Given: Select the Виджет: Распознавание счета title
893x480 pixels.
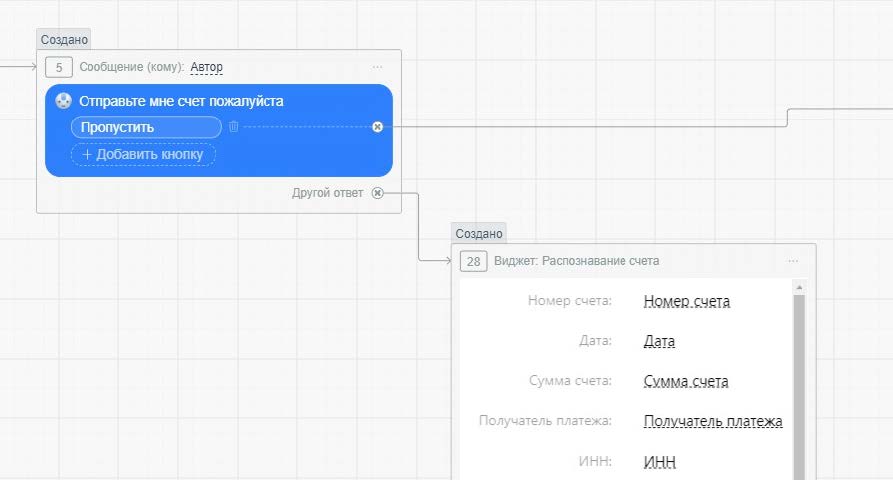Looking at the screenshot, I should (x=576, y=261).
